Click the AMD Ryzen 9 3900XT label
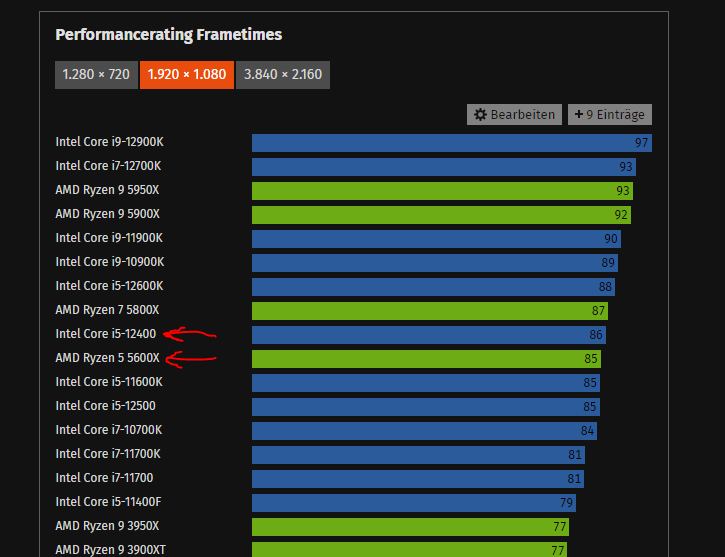 coord(111,550)
